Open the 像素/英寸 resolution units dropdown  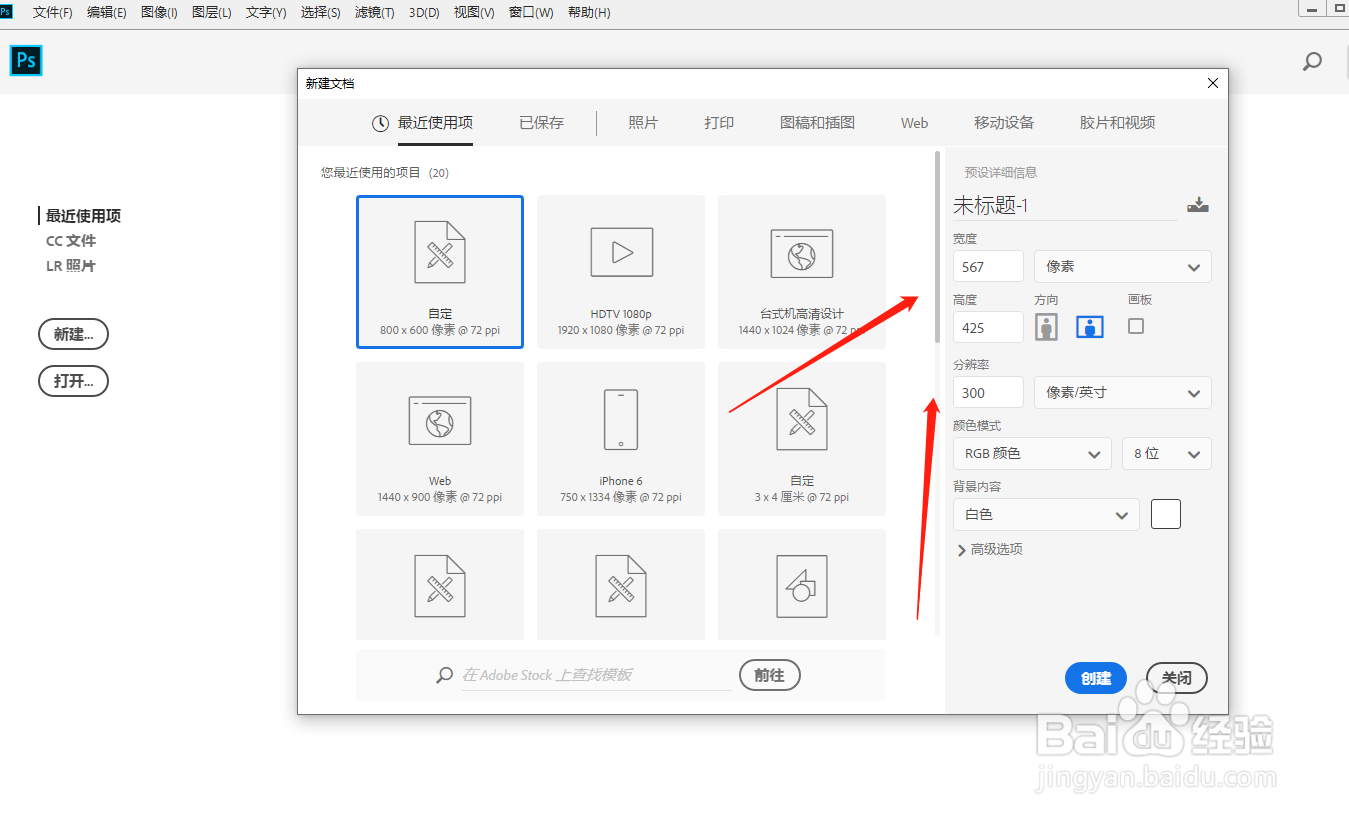pos(1122,392)
